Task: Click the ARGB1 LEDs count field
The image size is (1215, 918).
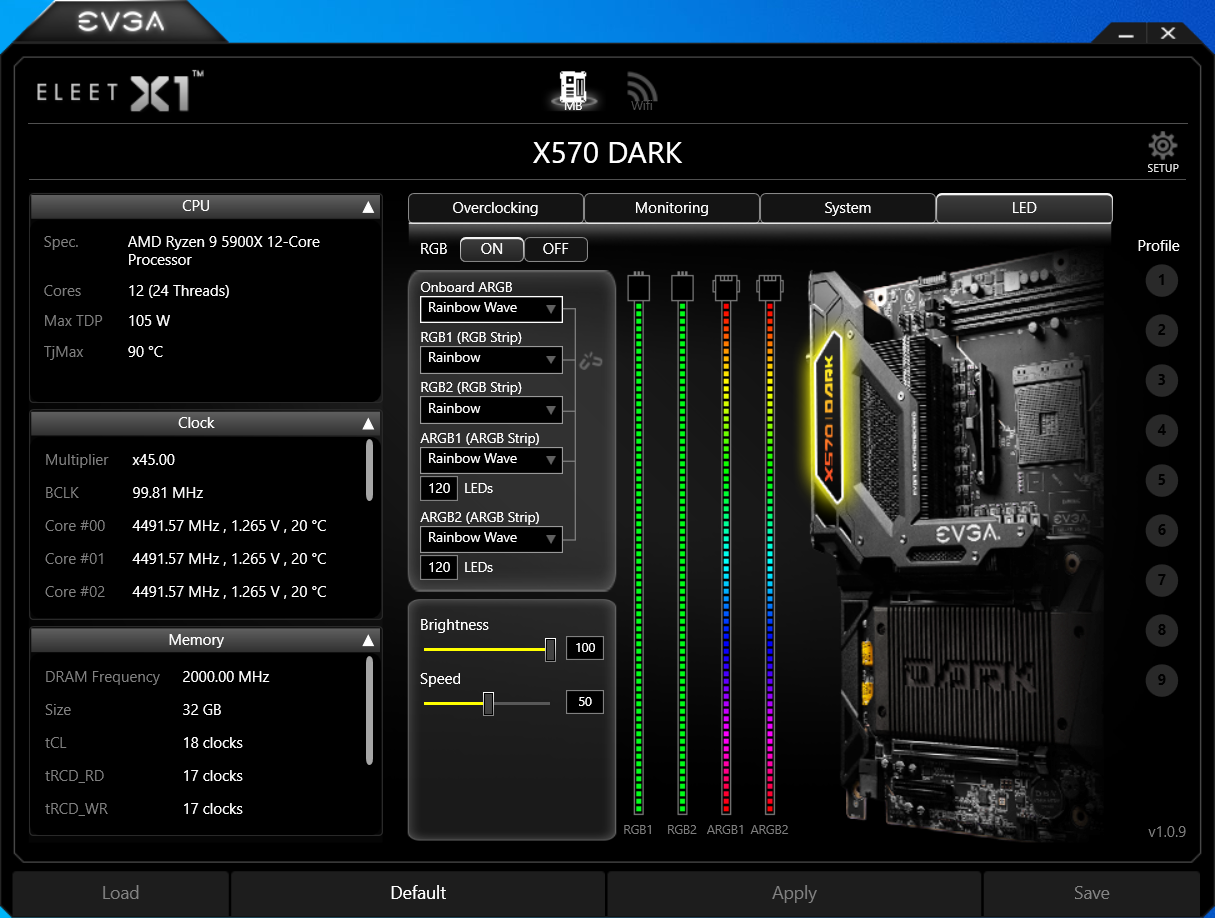Action: 439,488
